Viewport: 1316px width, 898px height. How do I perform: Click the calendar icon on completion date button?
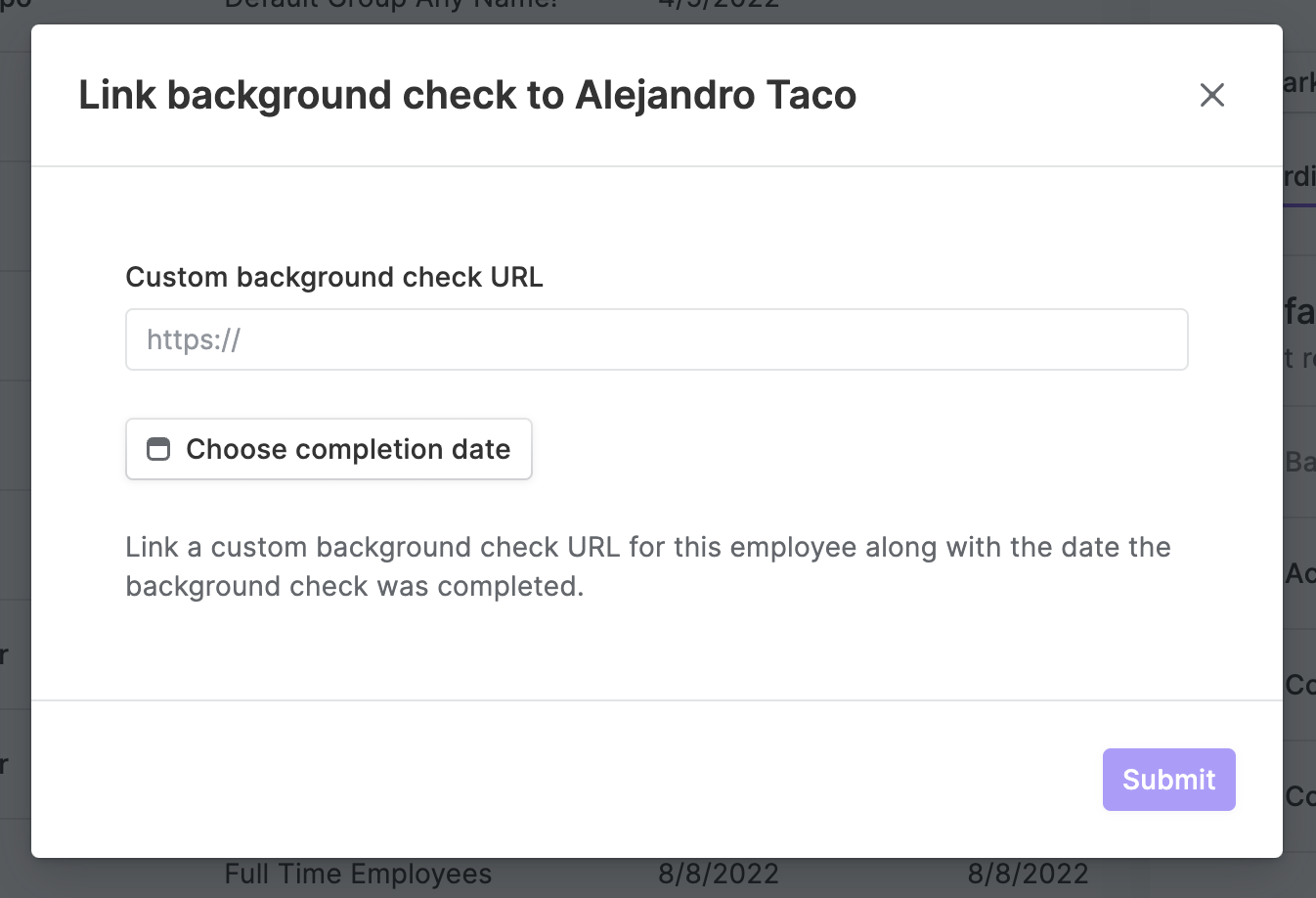(158, 449)
